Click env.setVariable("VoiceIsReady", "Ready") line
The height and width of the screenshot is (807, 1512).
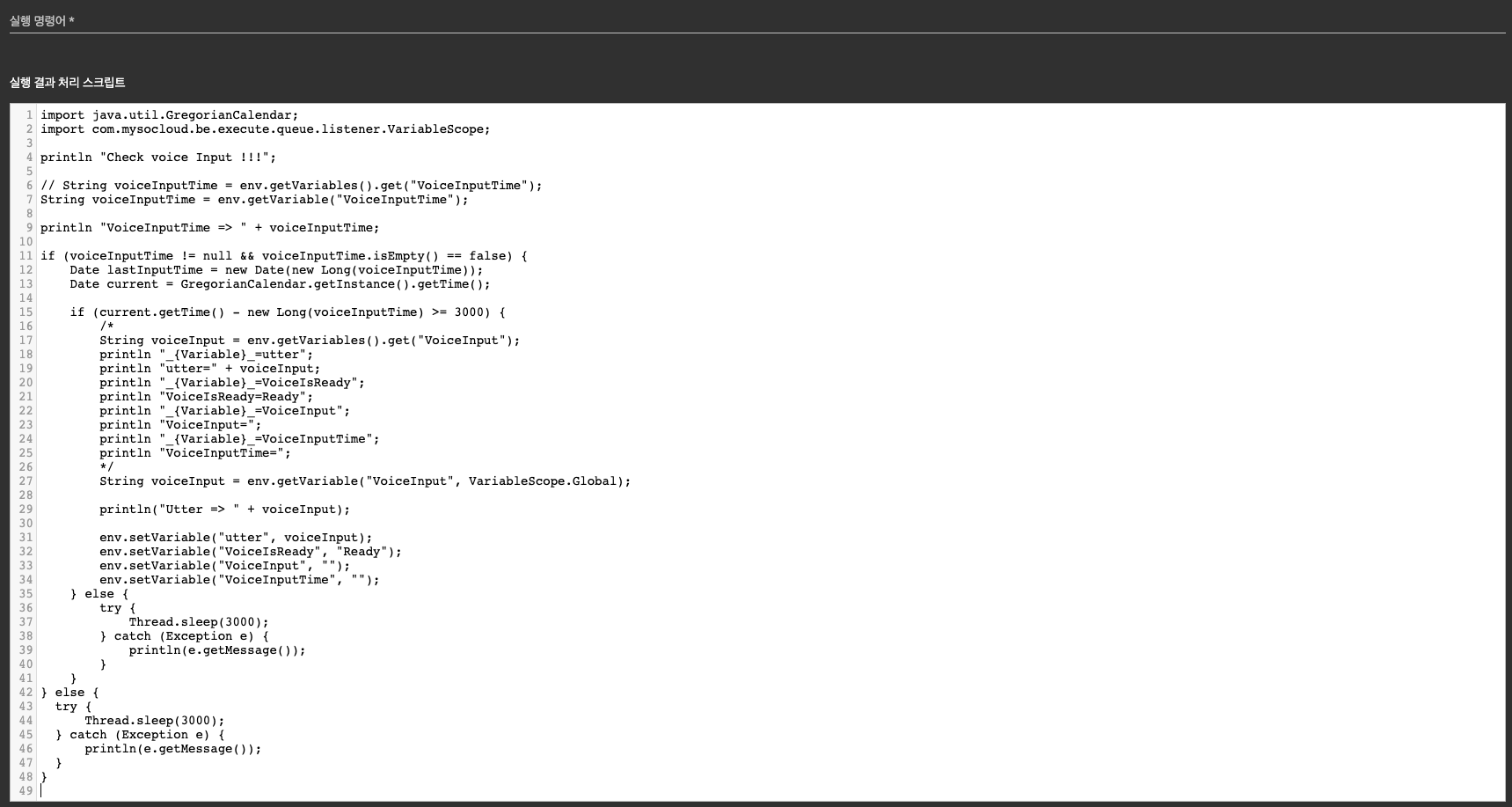pyautogui.click(x=251, y=552)
